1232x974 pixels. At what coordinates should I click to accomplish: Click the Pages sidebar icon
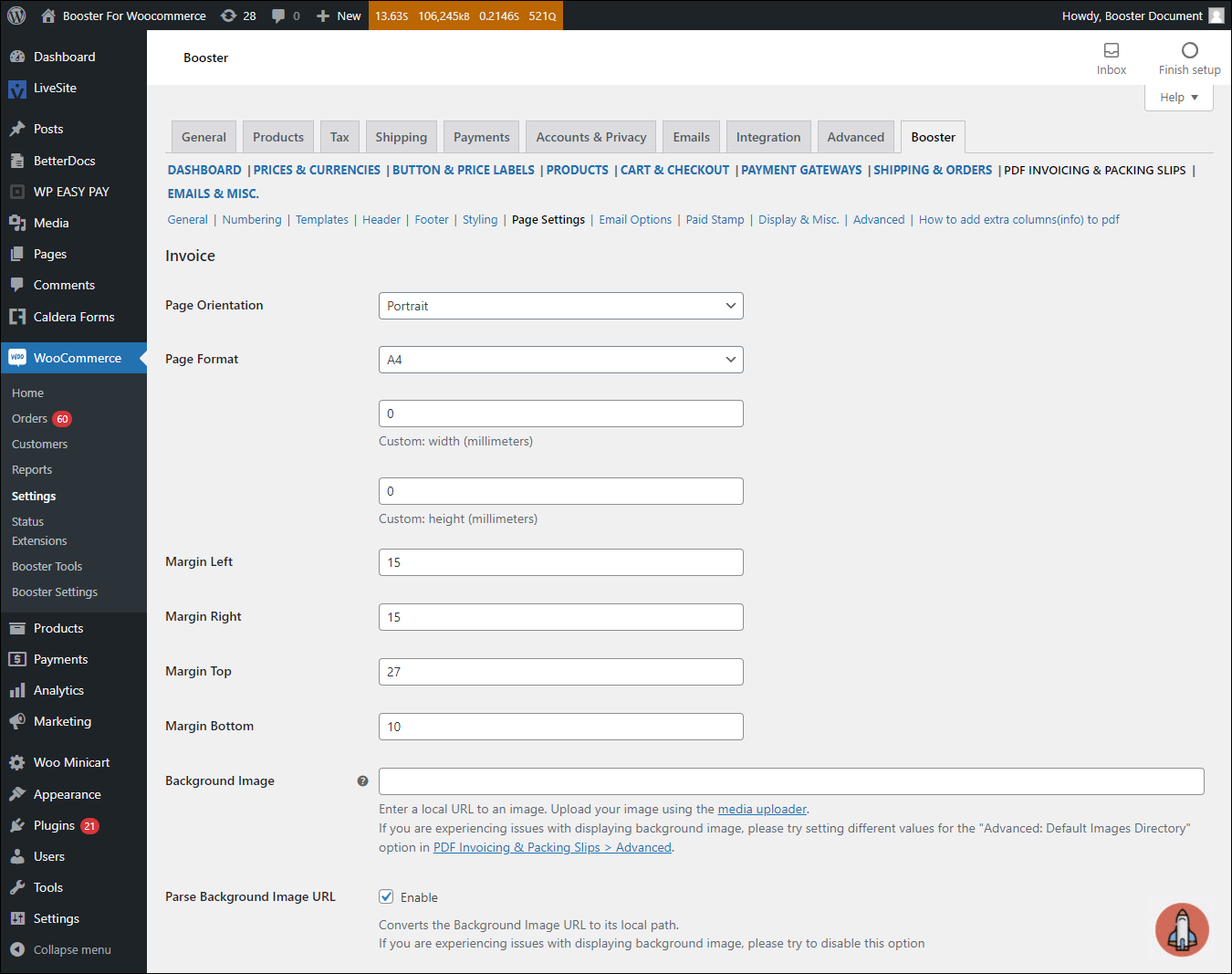click(x=17, y=254)
